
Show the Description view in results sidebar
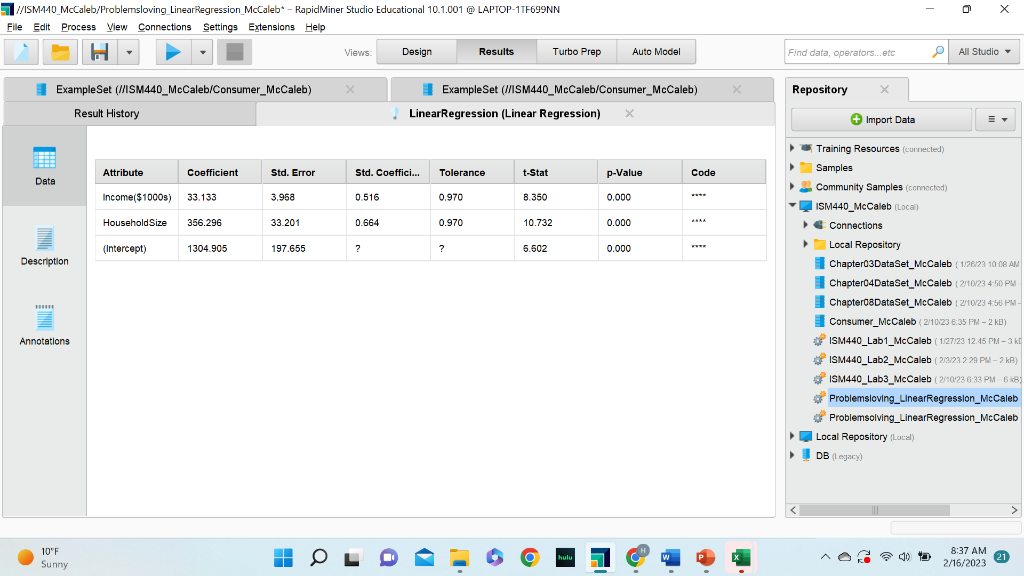coord(44,246)
